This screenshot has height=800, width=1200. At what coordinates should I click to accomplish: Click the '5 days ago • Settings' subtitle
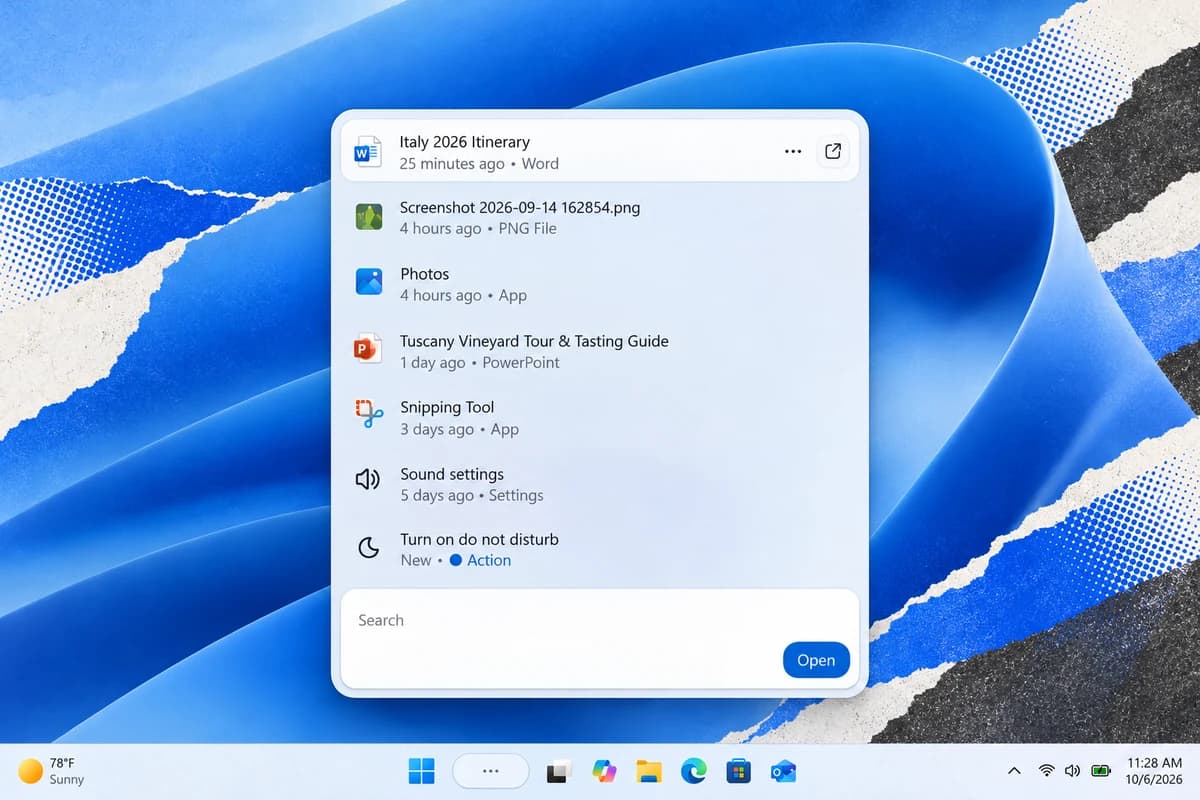click(472, 496)
